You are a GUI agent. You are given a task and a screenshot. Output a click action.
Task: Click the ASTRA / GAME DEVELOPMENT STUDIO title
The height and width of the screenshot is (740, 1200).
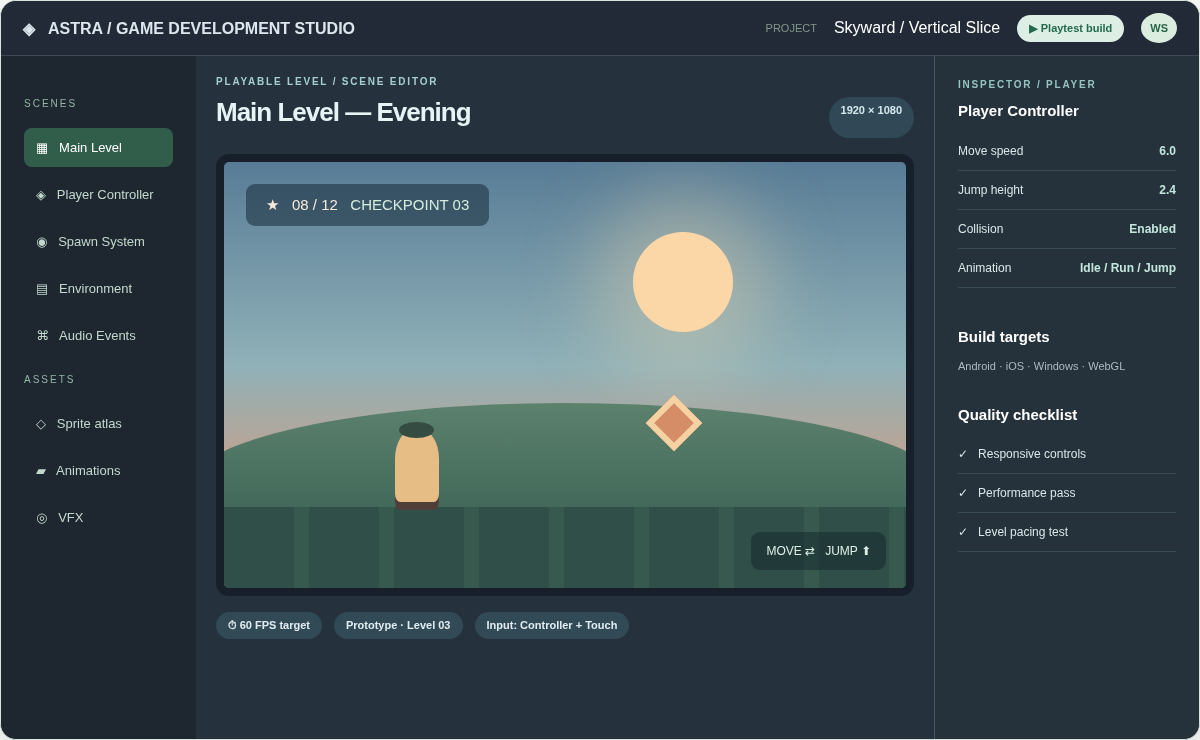[201, 29]
